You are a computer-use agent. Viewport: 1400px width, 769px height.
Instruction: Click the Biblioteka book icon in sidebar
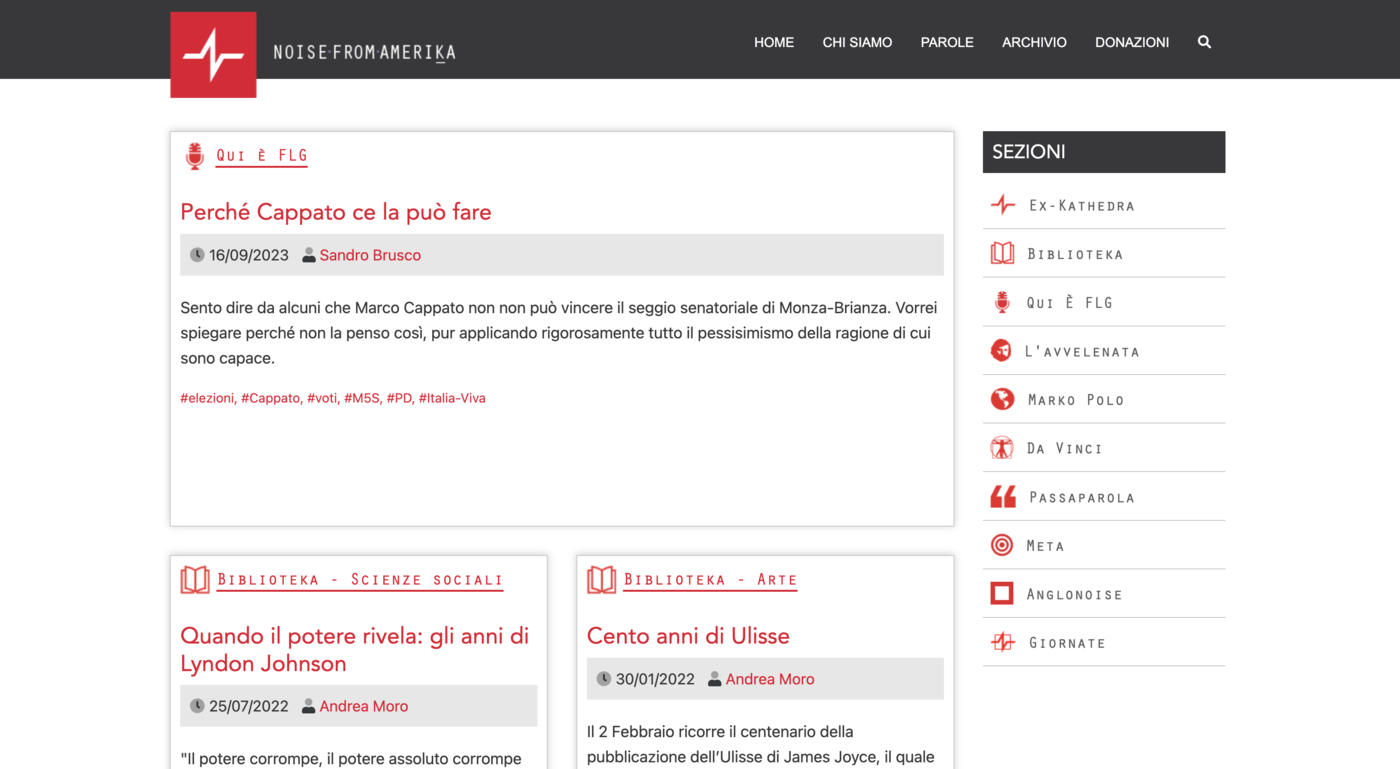pos(1002,254)
